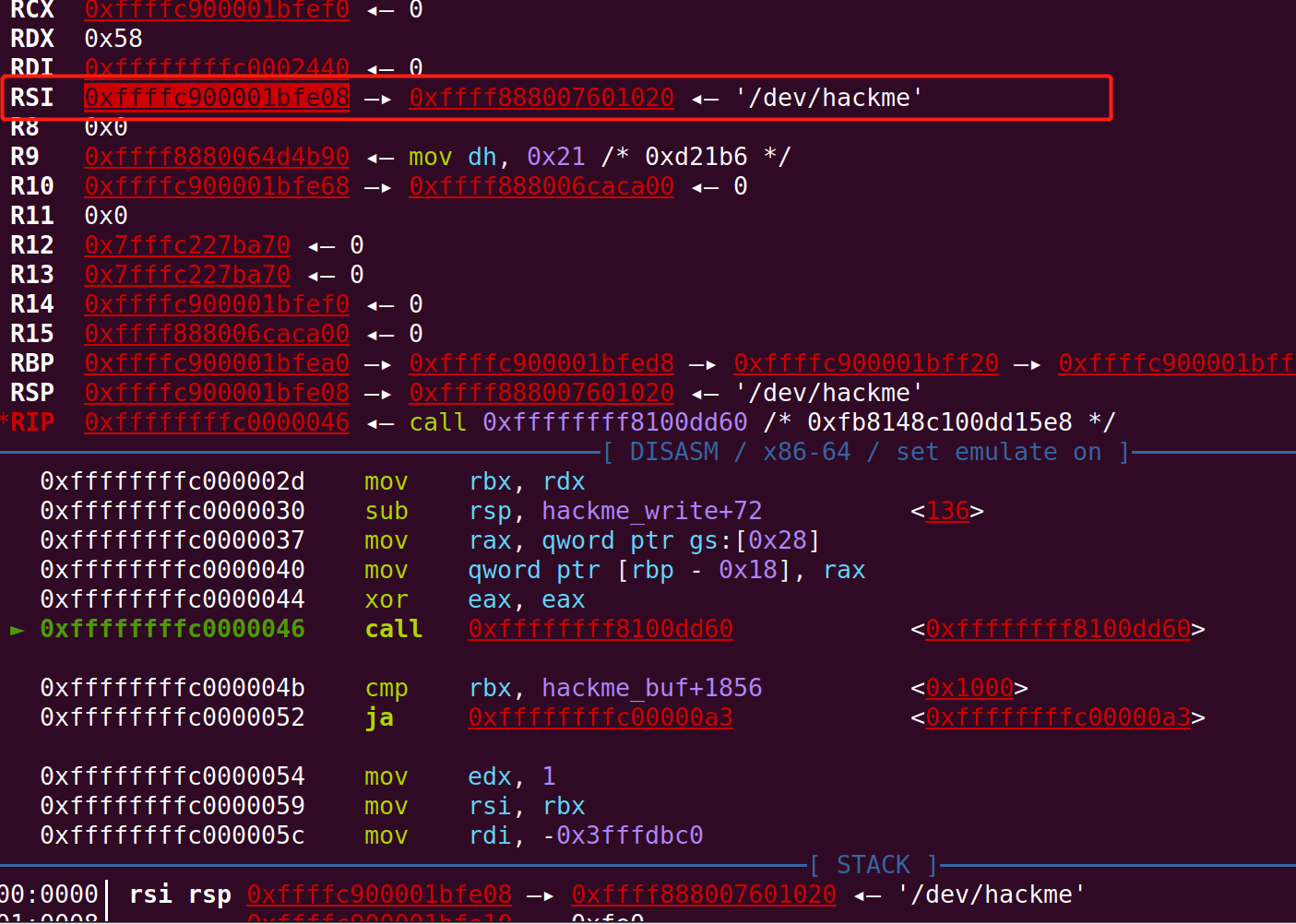Click disassembly address 0xffffffffc0000040

pos(172,570)
